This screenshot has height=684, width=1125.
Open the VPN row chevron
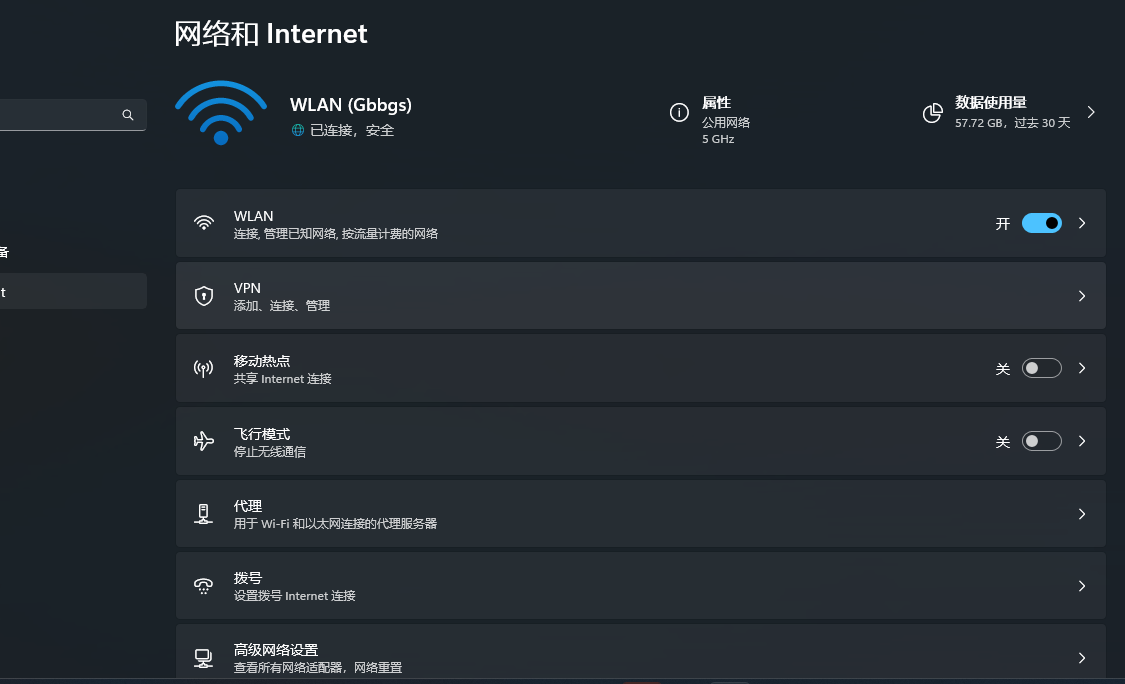point(1082,296)
